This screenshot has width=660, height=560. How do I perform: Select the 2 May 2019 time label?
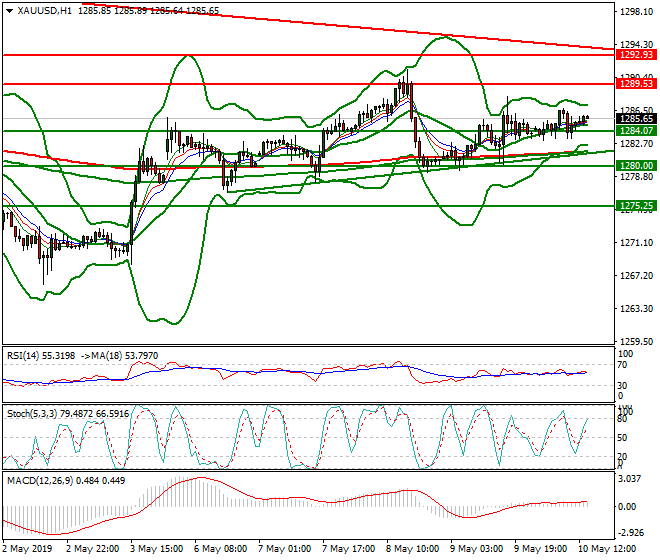tap(27, 549)
